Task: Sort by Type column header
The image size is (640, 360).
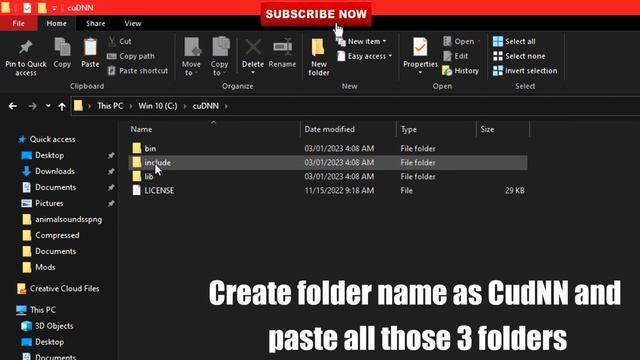Action: pyautogui.click(x=409, y=129)
